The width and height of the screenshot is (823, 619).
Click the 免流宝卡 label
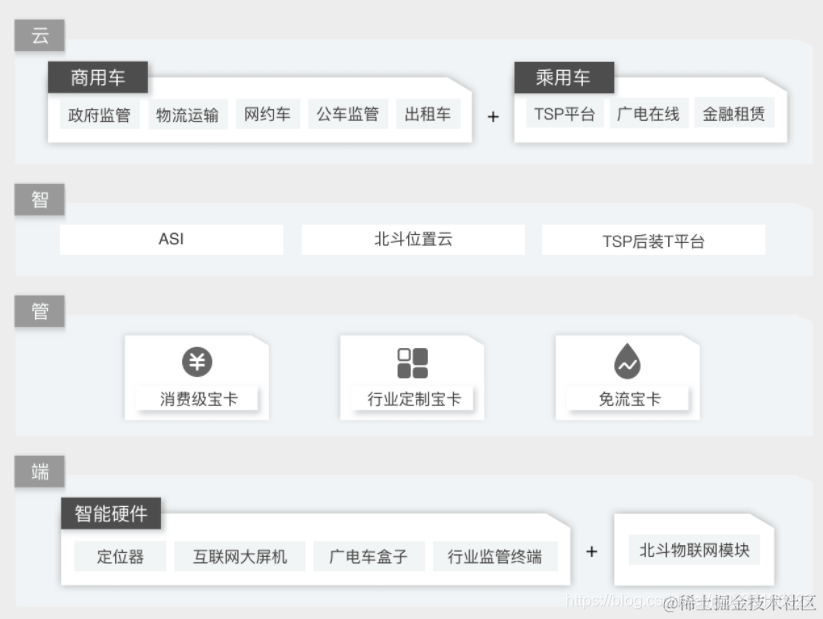pos(629,399)
